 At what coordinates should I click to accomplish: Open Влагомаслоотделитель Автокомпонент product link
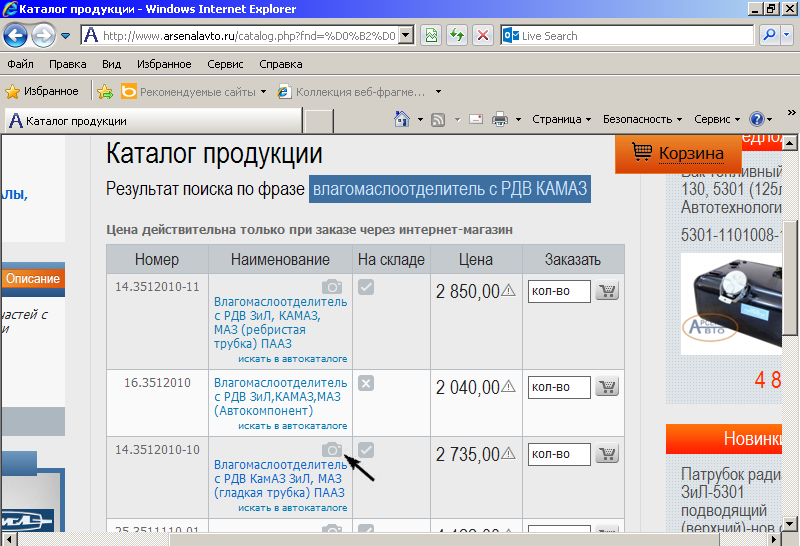(280, 396)
